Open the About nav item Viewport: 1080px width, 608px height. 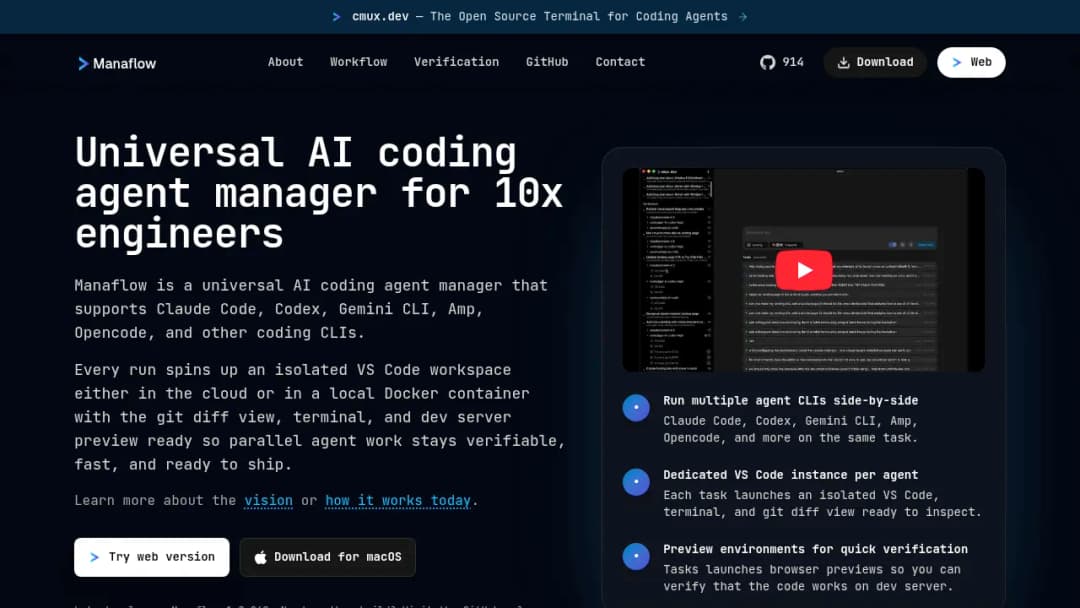coord(285,62)
